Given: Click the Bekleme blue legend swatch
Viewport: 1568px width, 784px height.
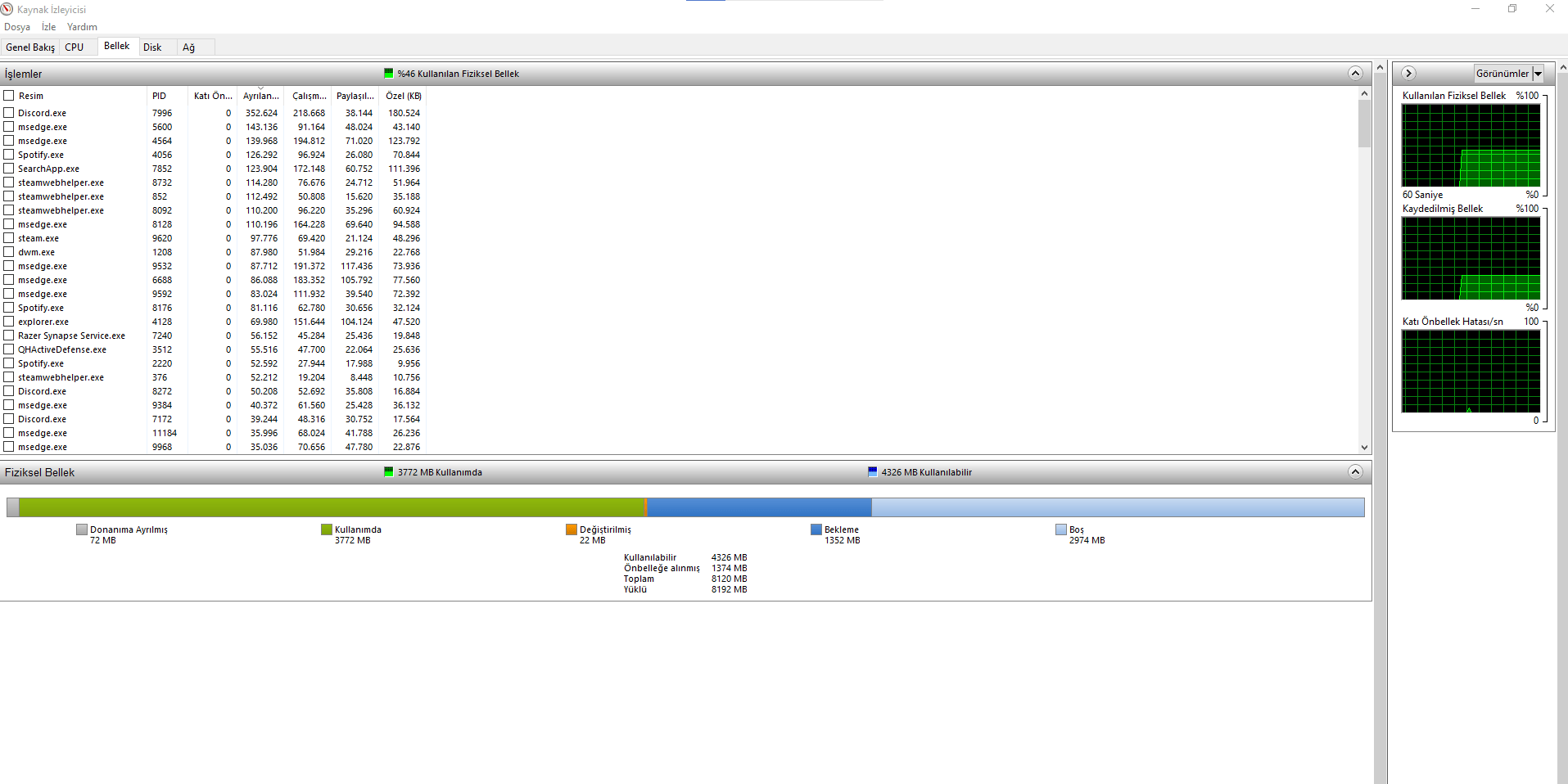Looking at the screenshot, I should click(x=816, y=529).
